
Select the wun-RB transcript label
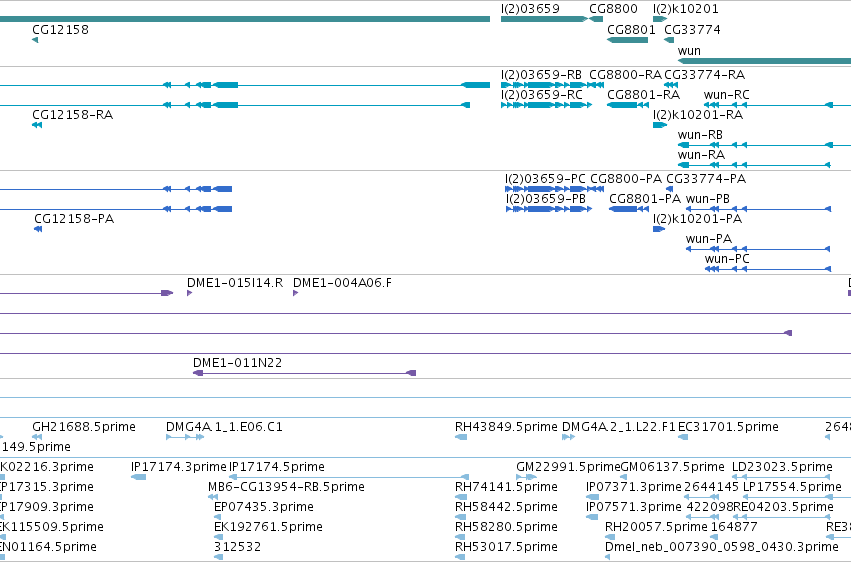700,135
